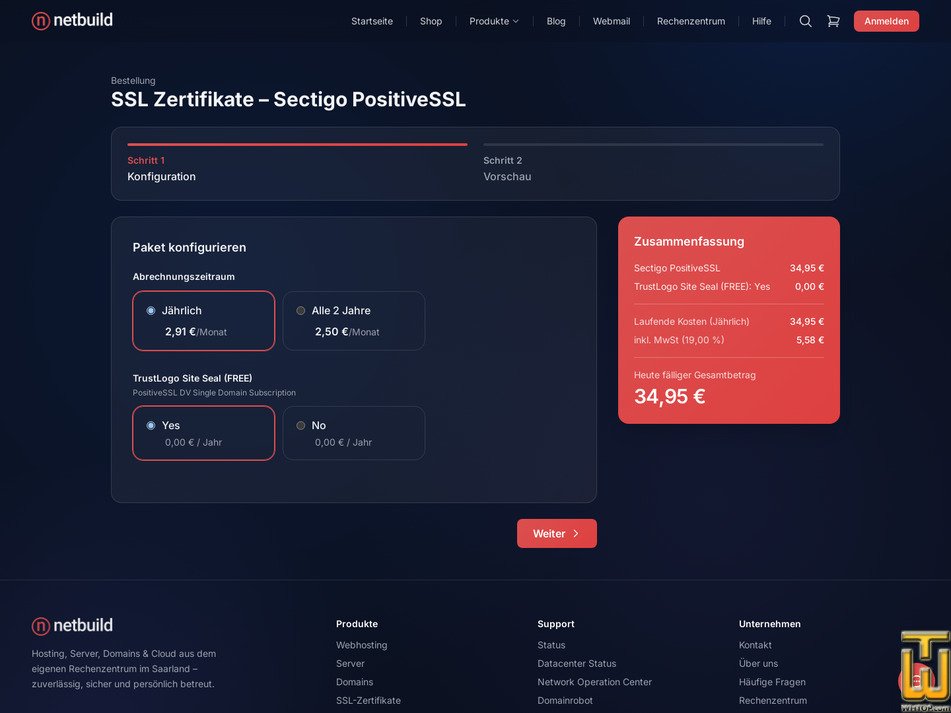Viewport: 951px width, 713px height.
Task: Open the search icon in header
Action: pyautogui.click(x=805, y=21)
